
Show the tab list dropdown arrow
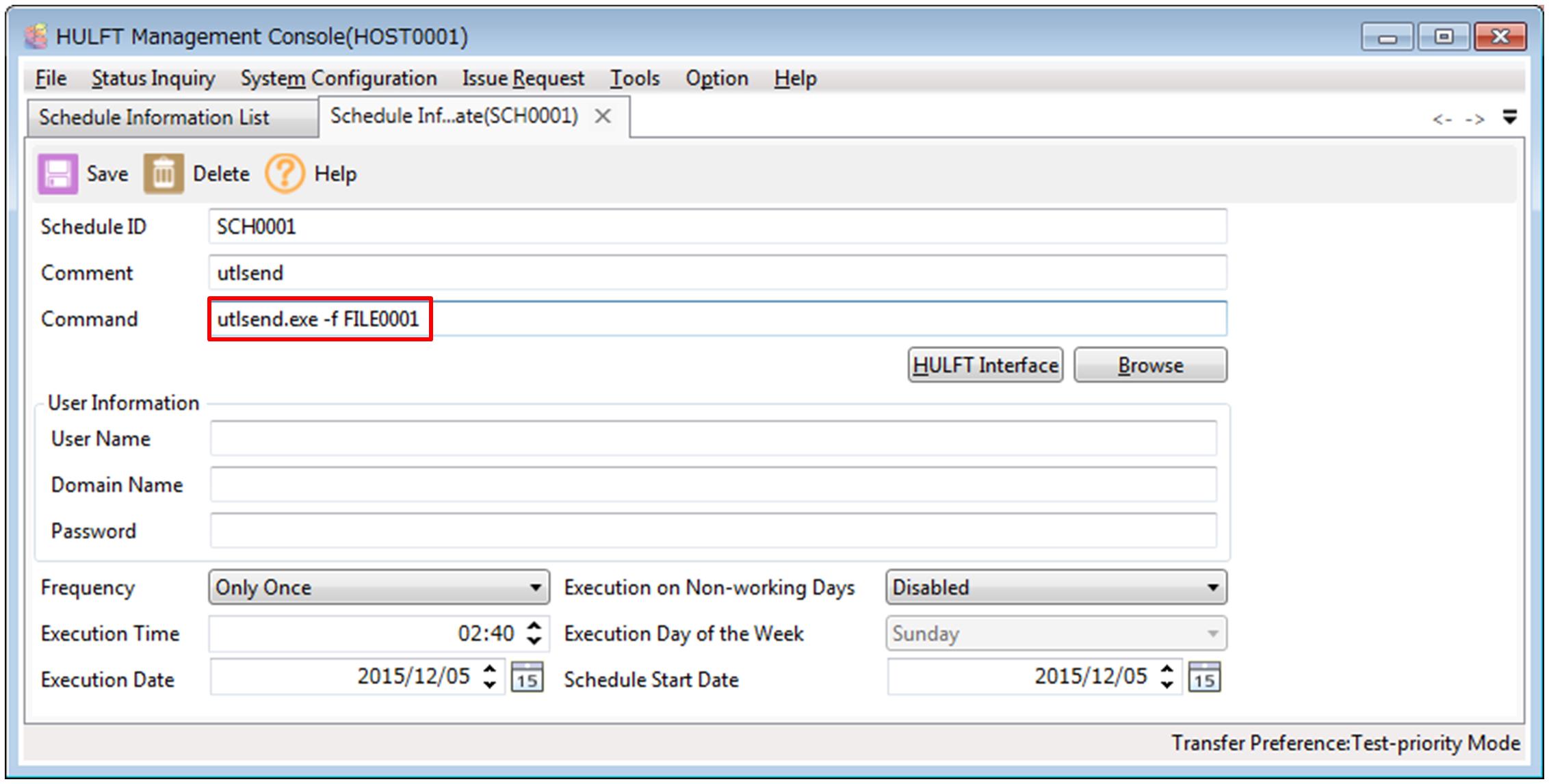[x=1510, y=117]
